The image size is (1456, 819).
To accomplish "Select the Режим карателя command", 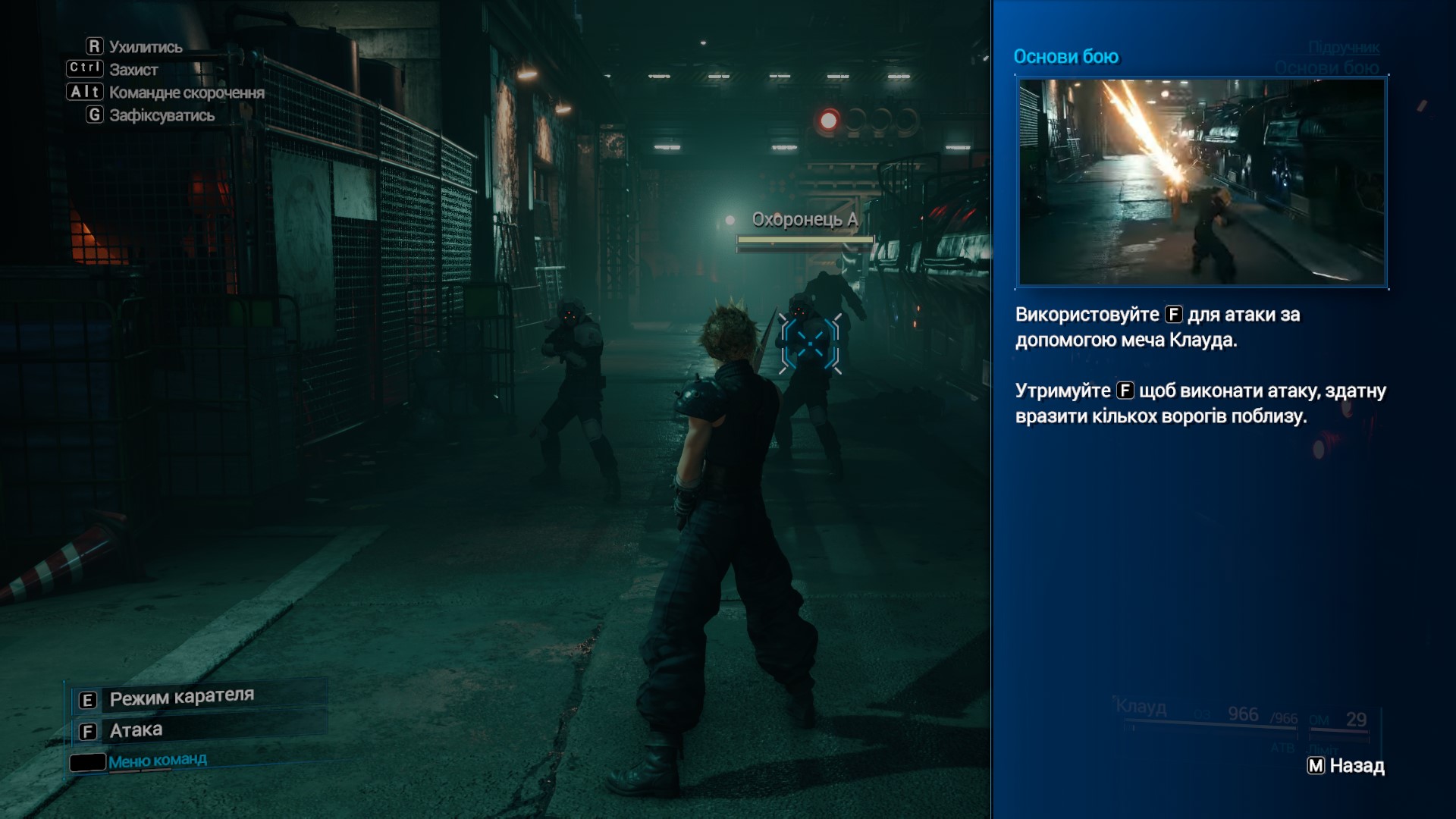I will (x=182, y=697).
